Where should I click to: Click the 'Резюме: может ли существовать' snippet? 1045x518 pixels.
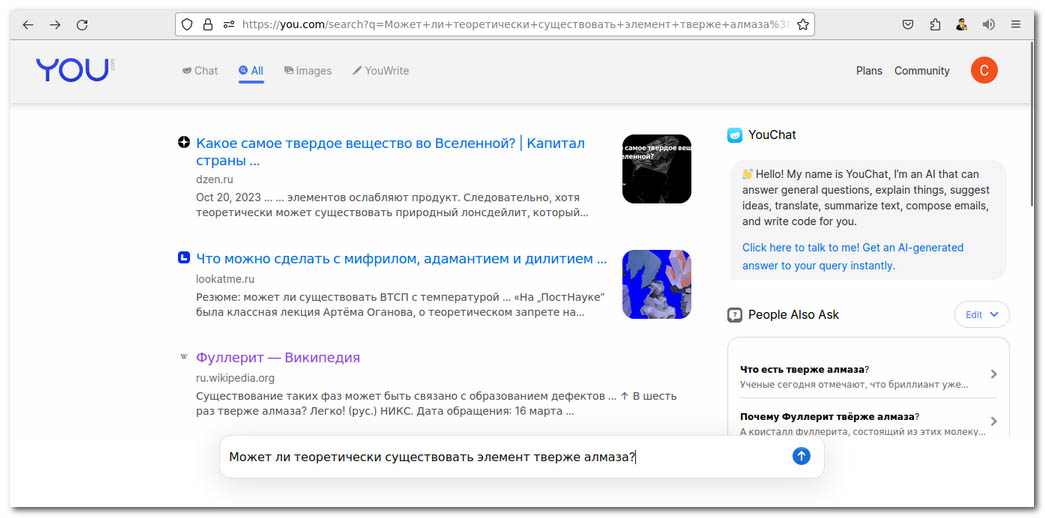point(400,303)
